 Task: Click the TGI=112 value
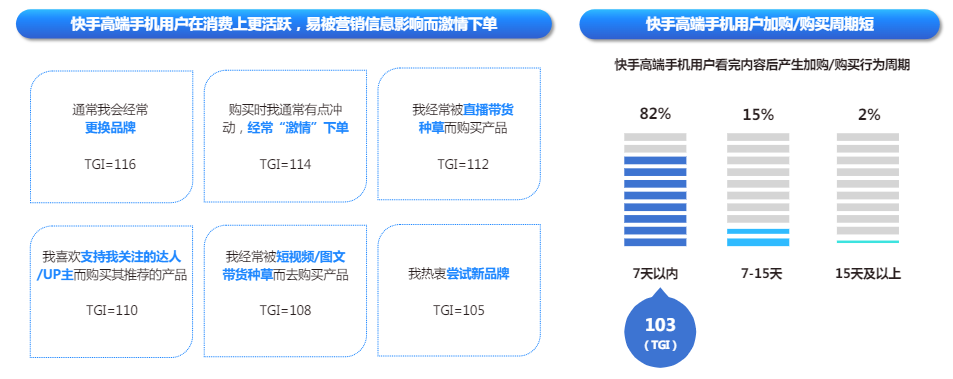point(463,165)
